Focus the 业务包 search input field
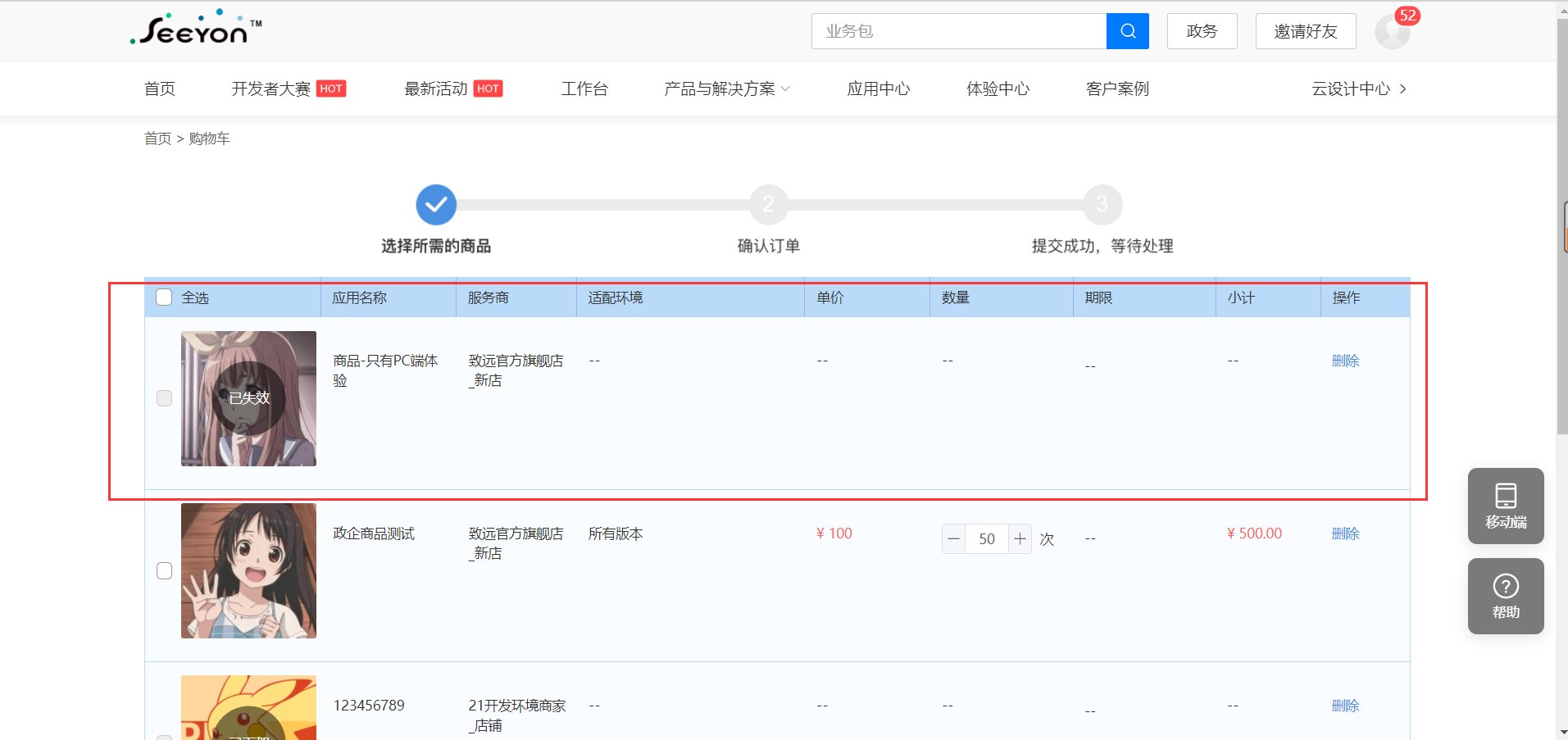 pos(959,31)
